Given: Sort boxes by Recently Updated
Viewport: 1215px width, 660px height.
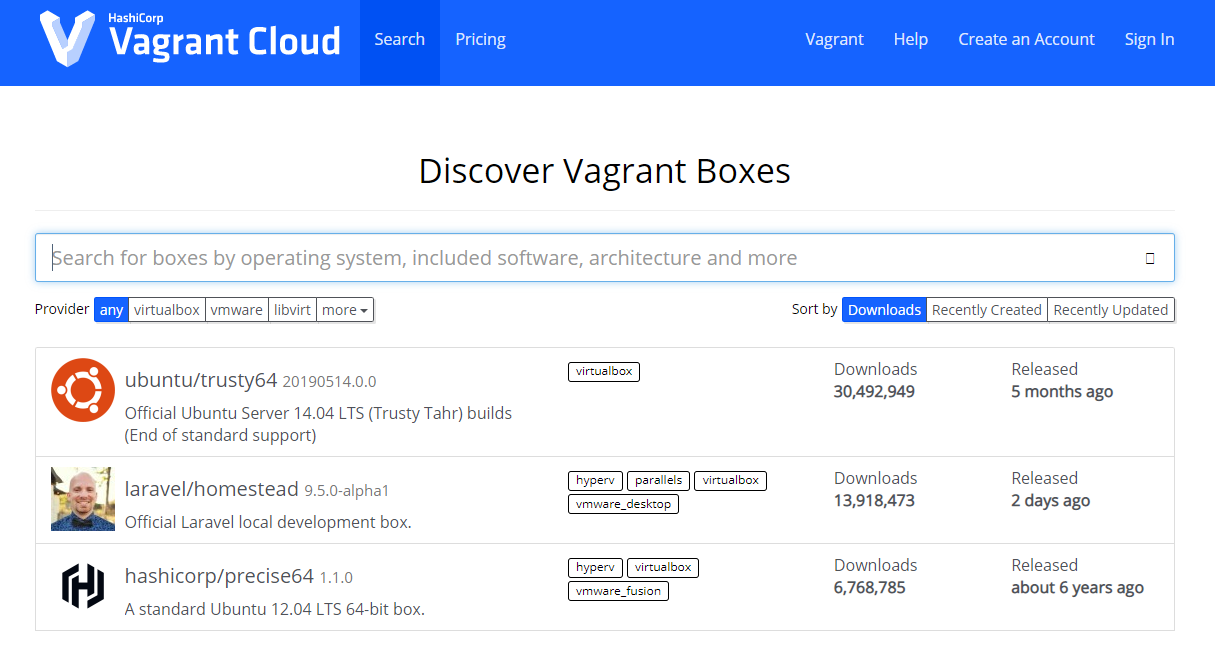Looking at the screenshot, I should click(x=1110, y=310).
